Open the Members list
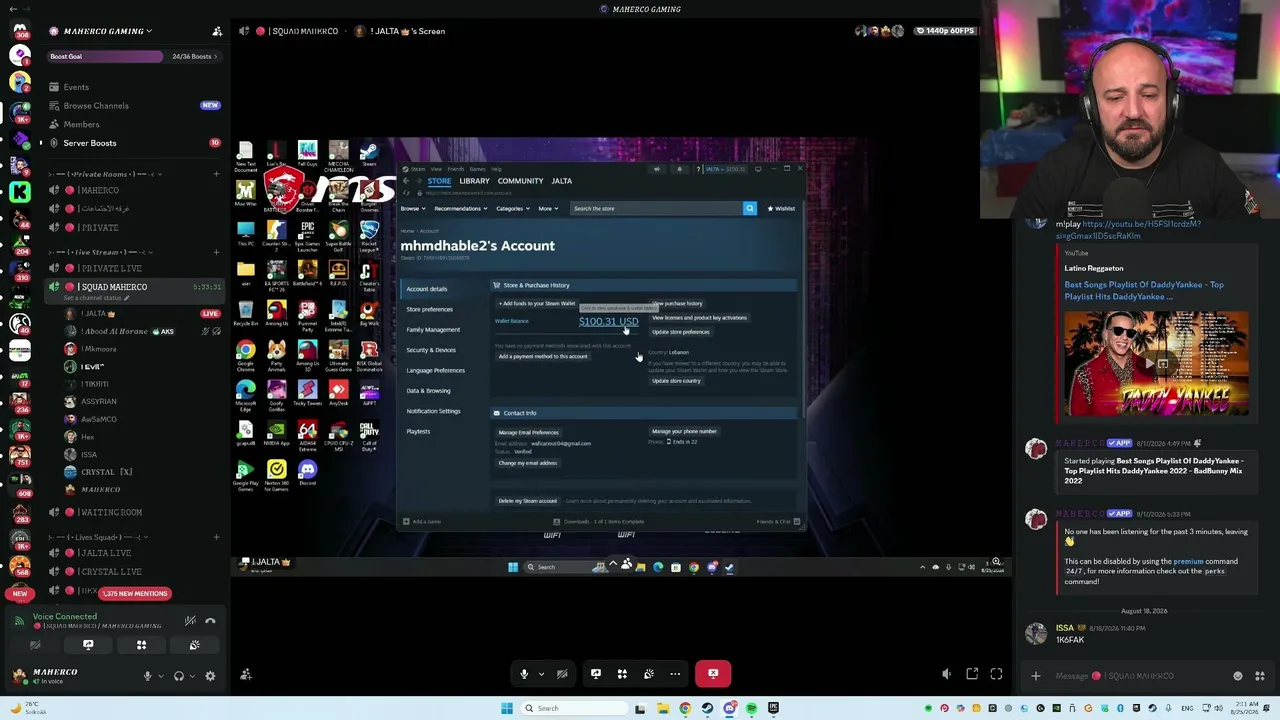The width and height of the screenshot is (1280, 720). tap(81, 125)
